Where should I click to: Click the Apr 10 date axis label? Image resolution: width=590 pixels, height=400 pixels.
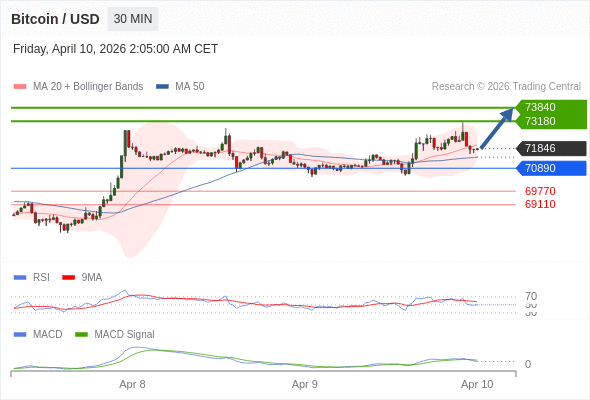[477, 385]
